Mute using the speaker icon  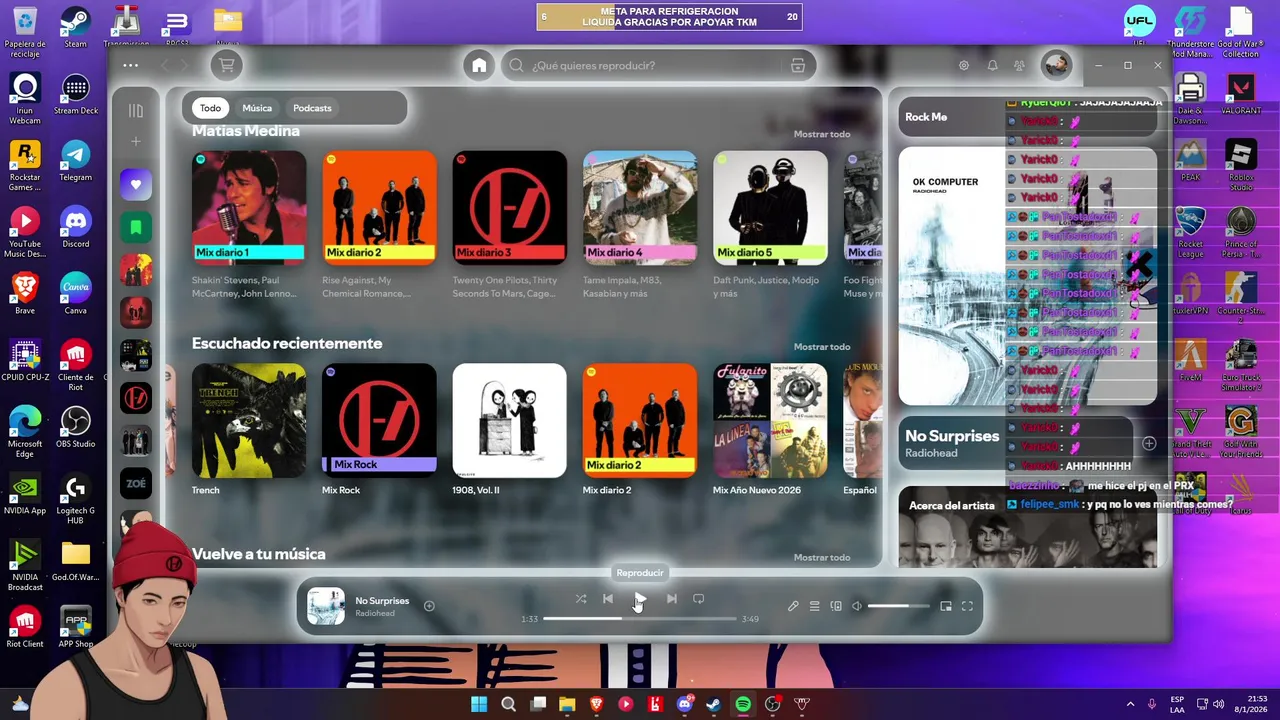(857, 606)
